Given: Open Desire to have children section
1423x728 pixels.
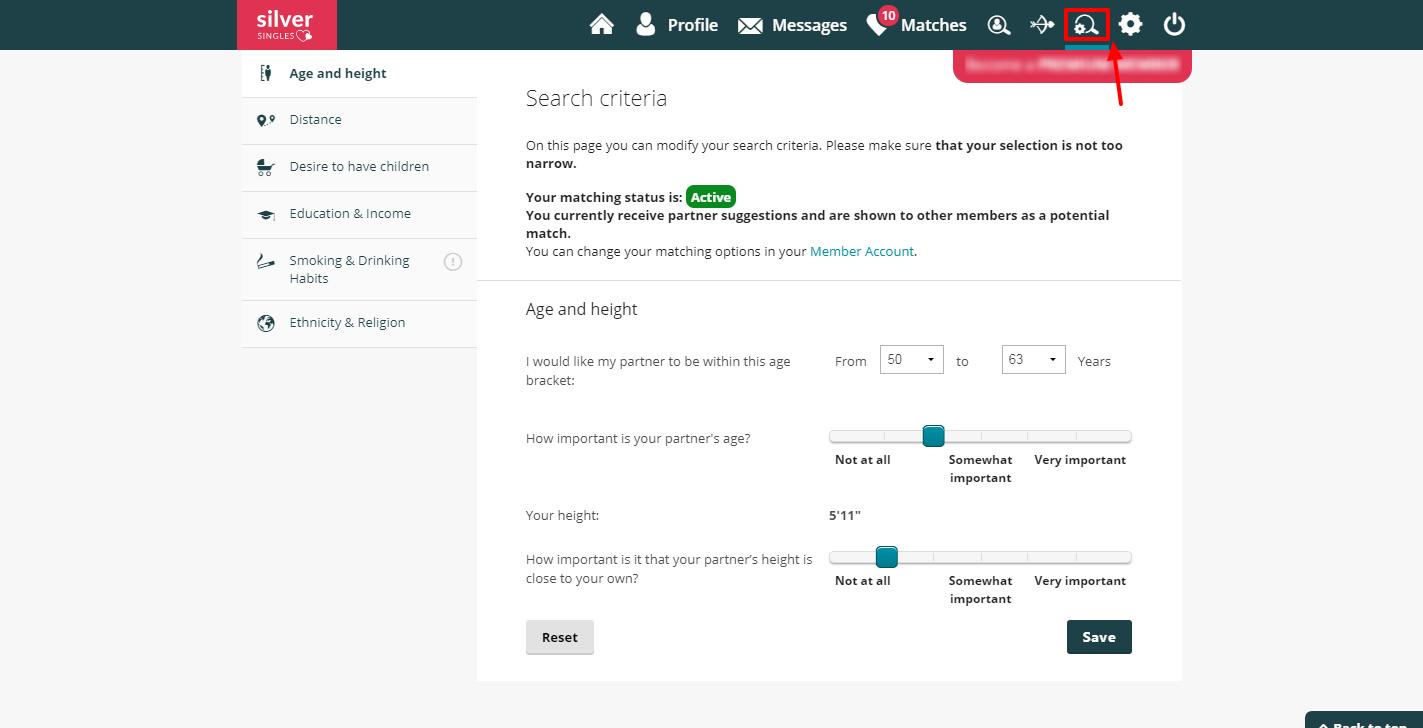Looking at the screenshot, I should tap(359, 167).
